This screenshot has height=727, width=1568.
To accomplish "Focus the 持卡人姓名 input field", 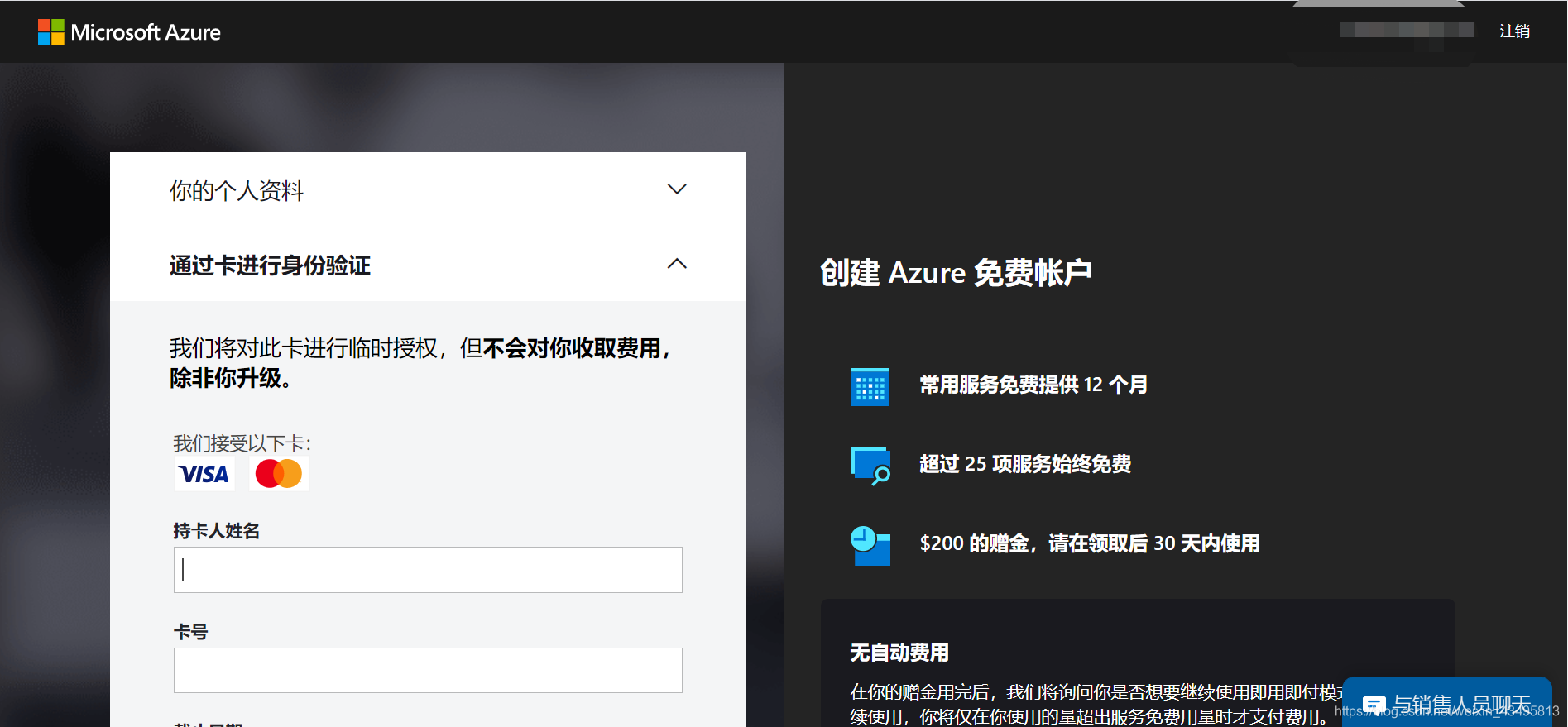I will coord(428,570).
